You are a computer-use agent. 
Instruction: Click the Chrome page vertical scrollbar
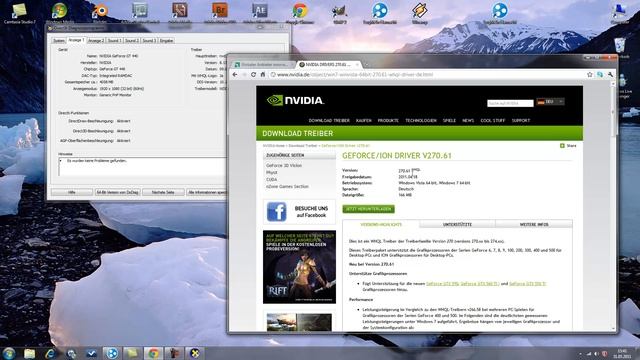[x=613, y=206]
